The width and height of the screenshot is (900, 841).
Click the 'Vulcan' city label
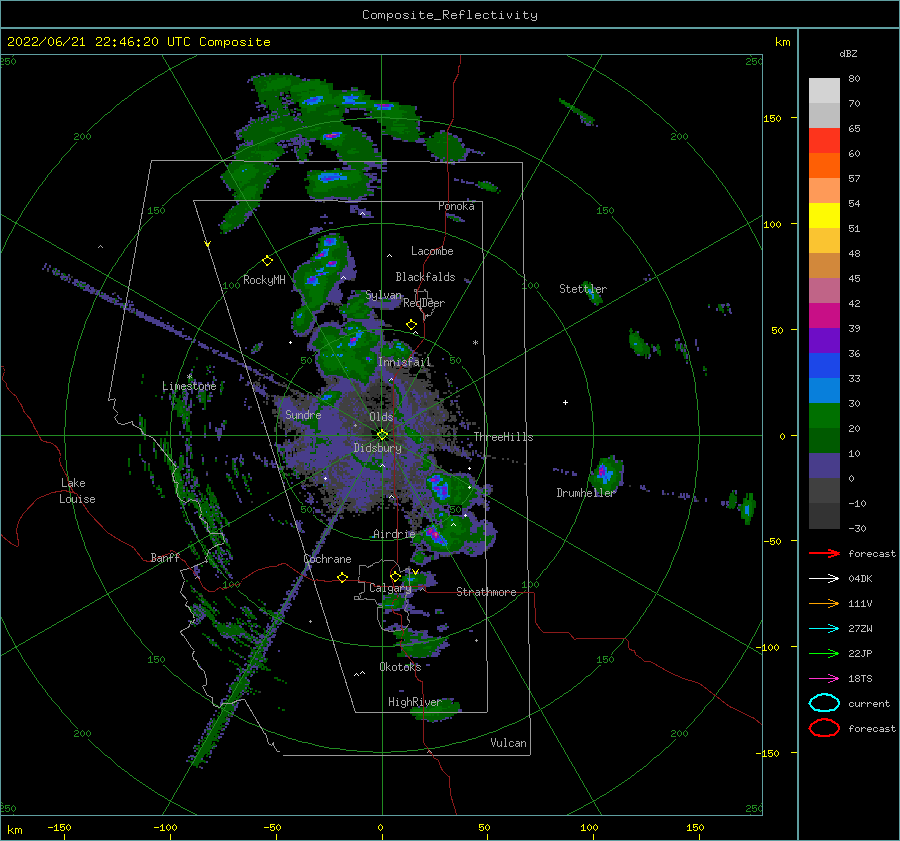tap(509, 743)
